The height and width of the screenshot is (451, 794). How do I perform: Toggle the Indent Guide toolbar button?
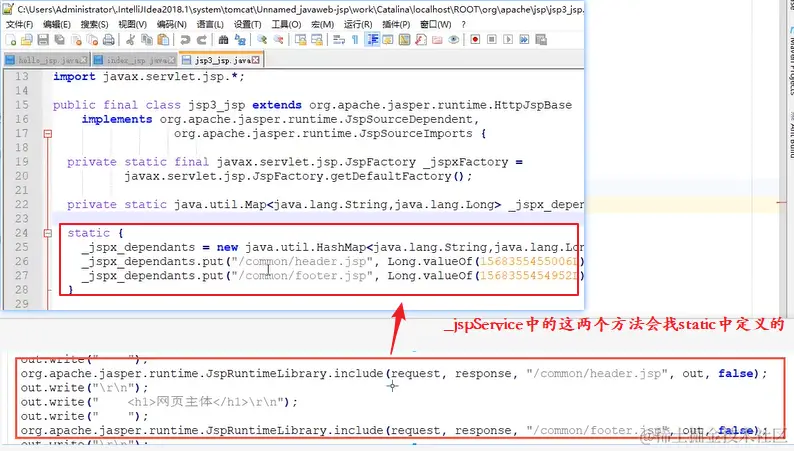[372, 39]
